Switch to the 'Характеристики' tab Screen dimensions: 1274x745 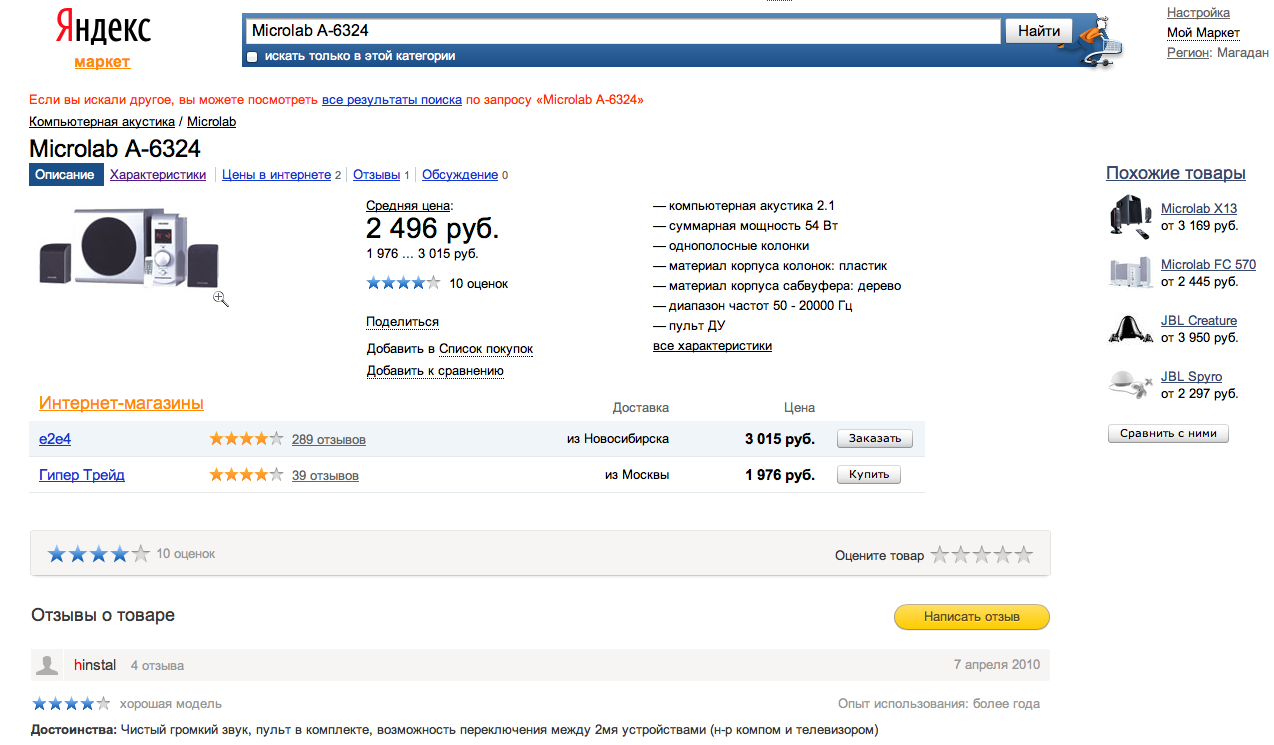coord(158,175)
